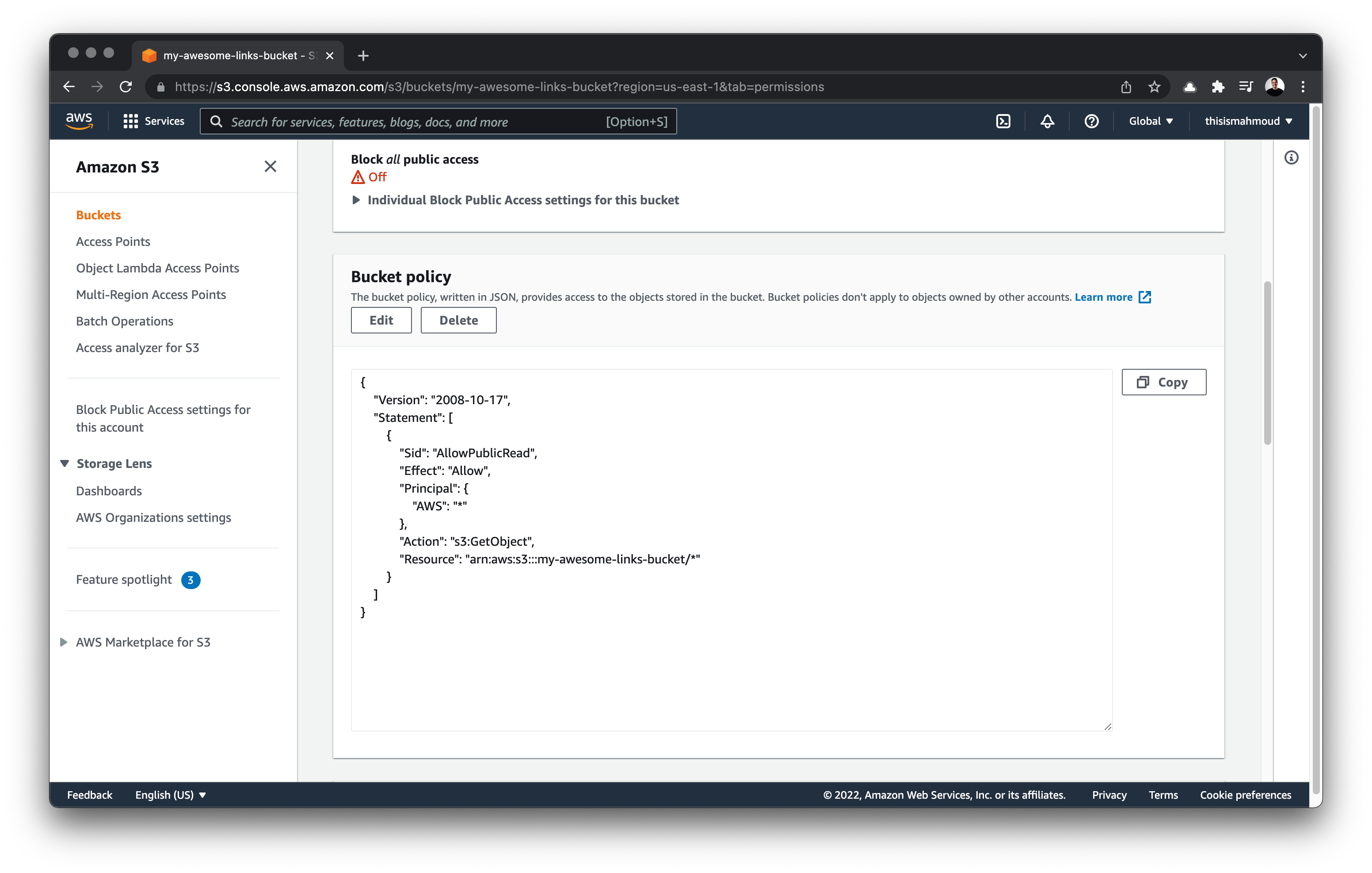The image size is (1372, 873).
Task: Click the notifications bell icon
Action: [x=1047, y=121]
